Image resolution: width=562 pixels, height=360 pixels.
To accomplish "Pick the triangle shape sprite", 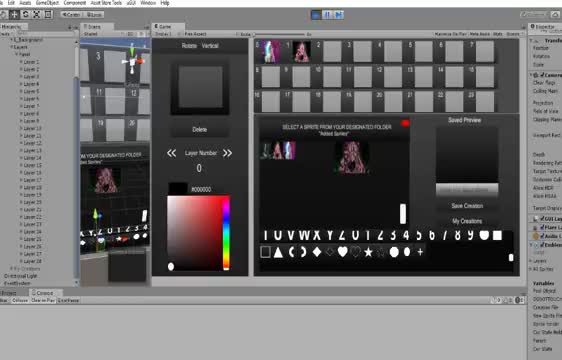I will pos(278,252).
